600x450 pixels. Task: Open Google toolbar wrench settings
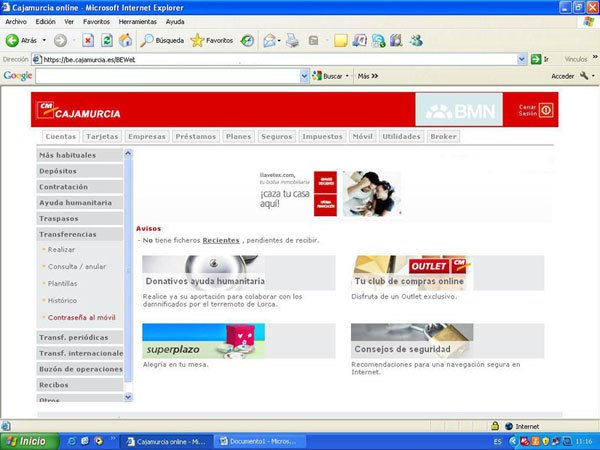(x=584, y=75)
